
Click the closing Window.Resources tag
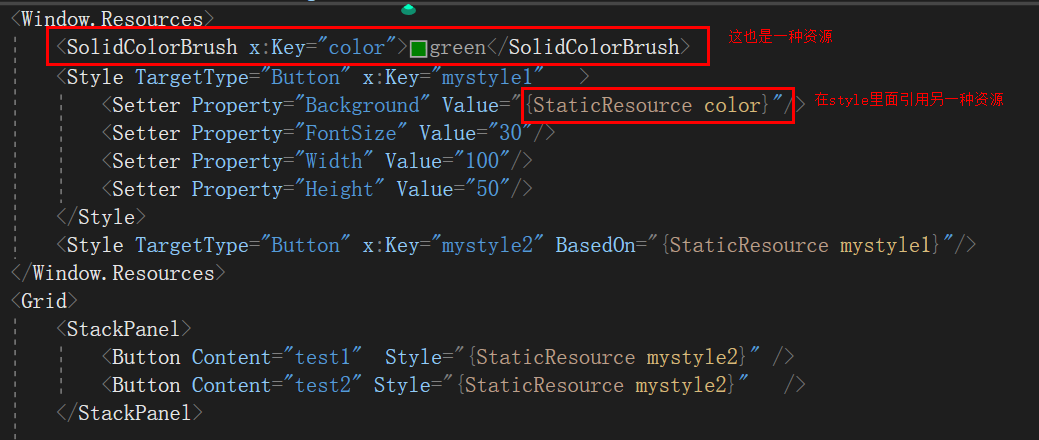[118, 273]
